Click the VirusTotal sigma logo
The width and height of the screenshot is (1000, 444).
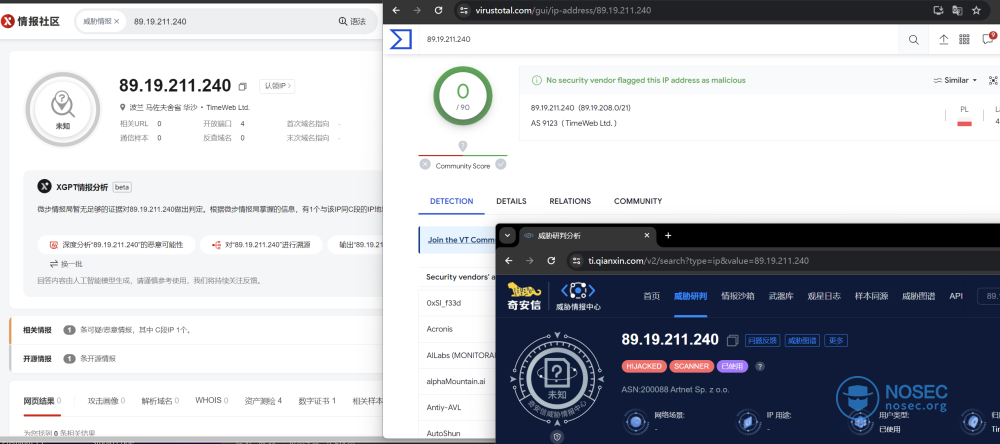(401, 39)
